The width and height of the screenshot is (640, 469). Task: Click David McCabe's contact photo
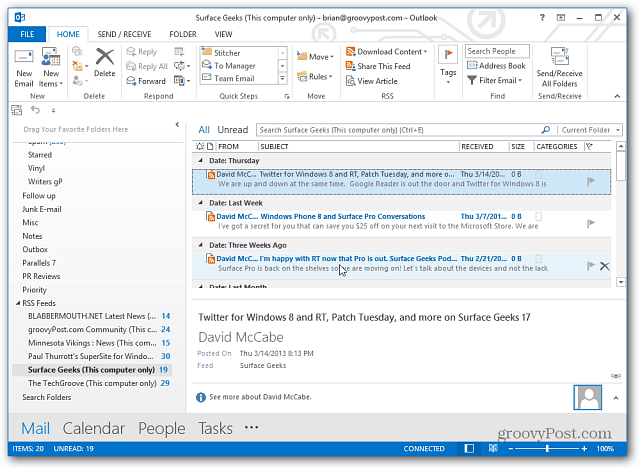coord(587,397)
